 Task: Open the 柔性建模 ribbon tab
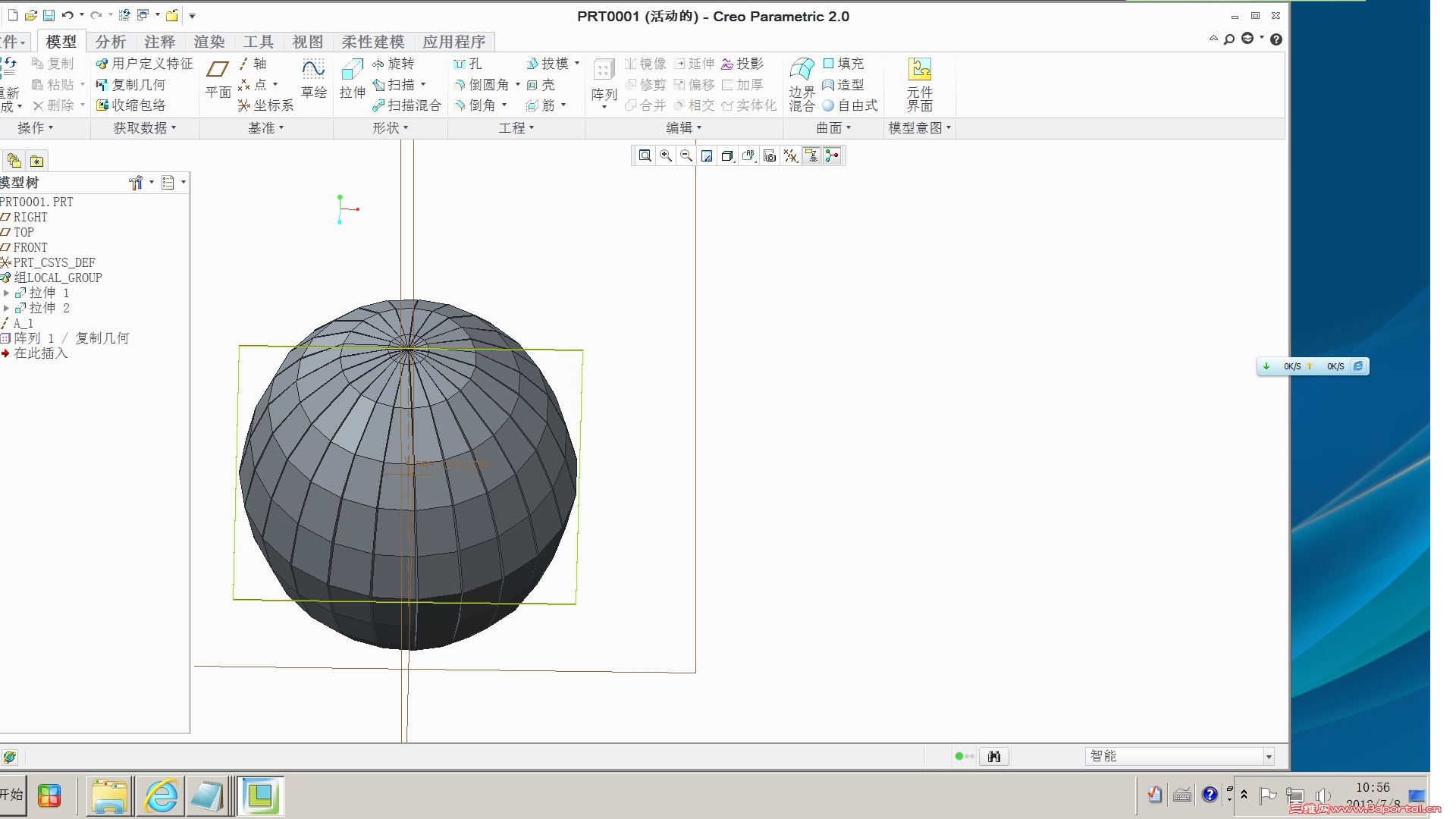tap(372, 42)
